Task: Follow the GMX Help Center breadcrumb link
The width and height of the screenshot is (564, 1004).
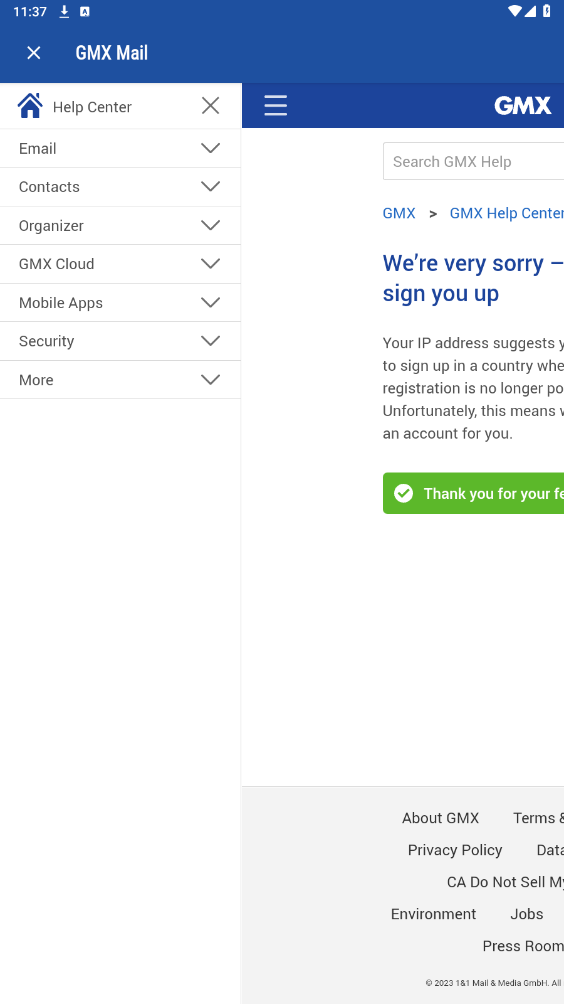Action: click(506, 213)
